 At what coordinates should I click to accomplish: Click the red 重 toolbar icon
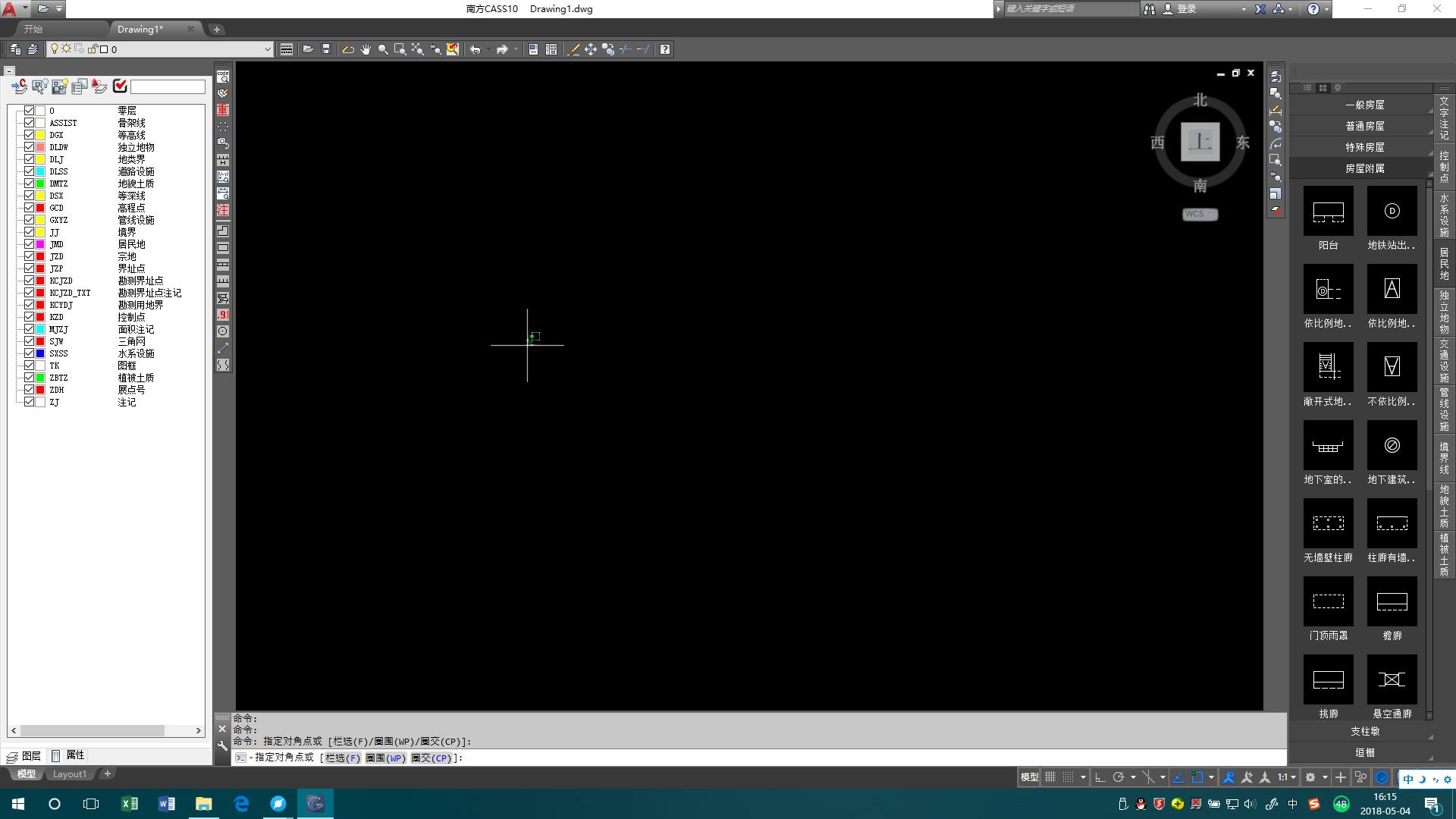(x=223, y=110)
